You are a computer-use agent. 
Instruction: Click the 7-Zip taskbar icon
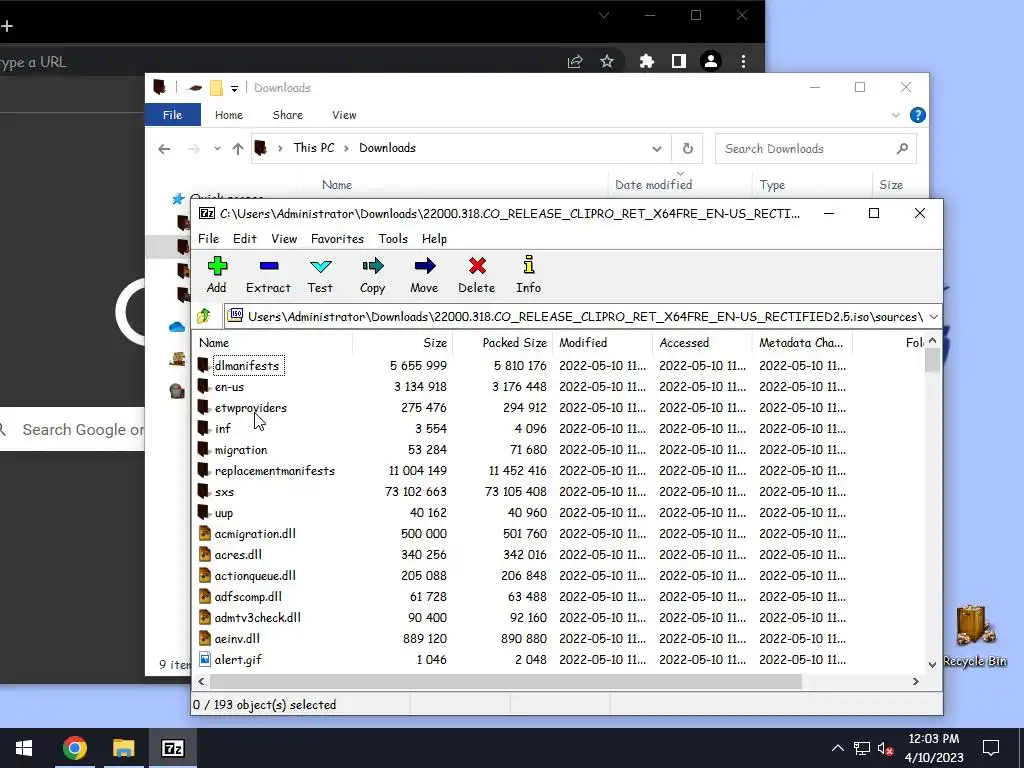[172, 748]
